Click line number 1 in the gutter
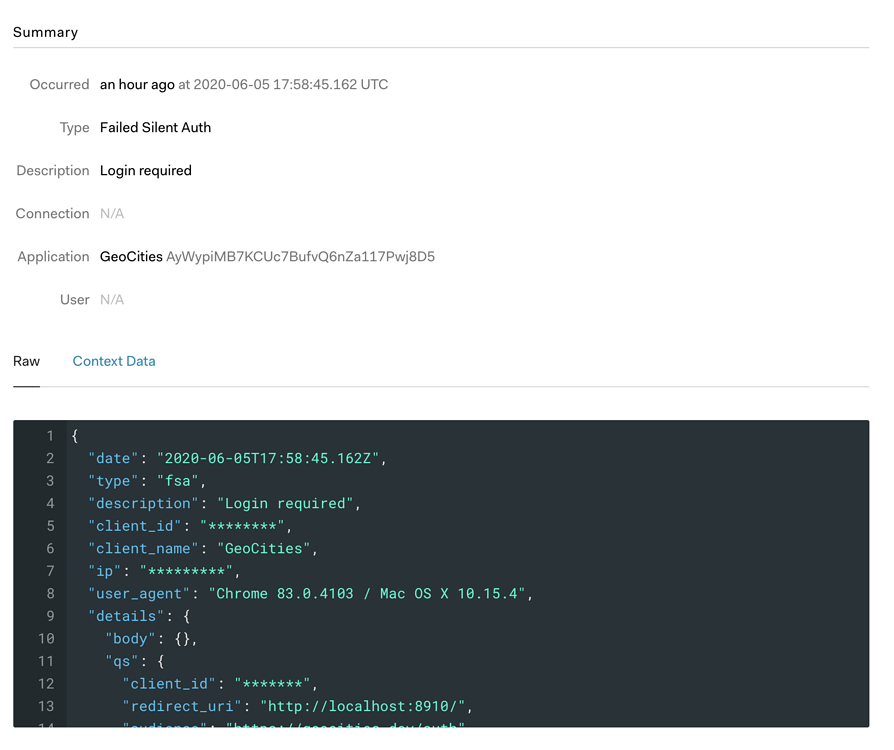 tap(50, 436)
